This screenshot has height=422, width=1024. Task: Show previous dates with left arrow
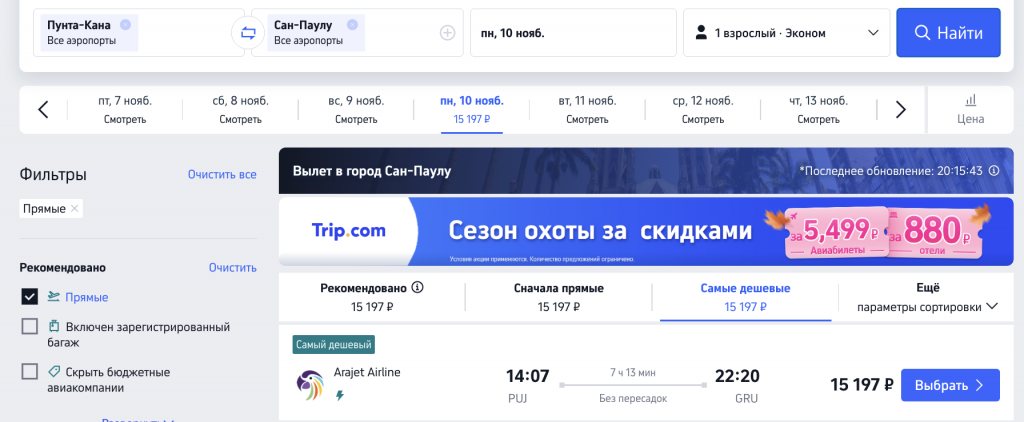[44, 109]
